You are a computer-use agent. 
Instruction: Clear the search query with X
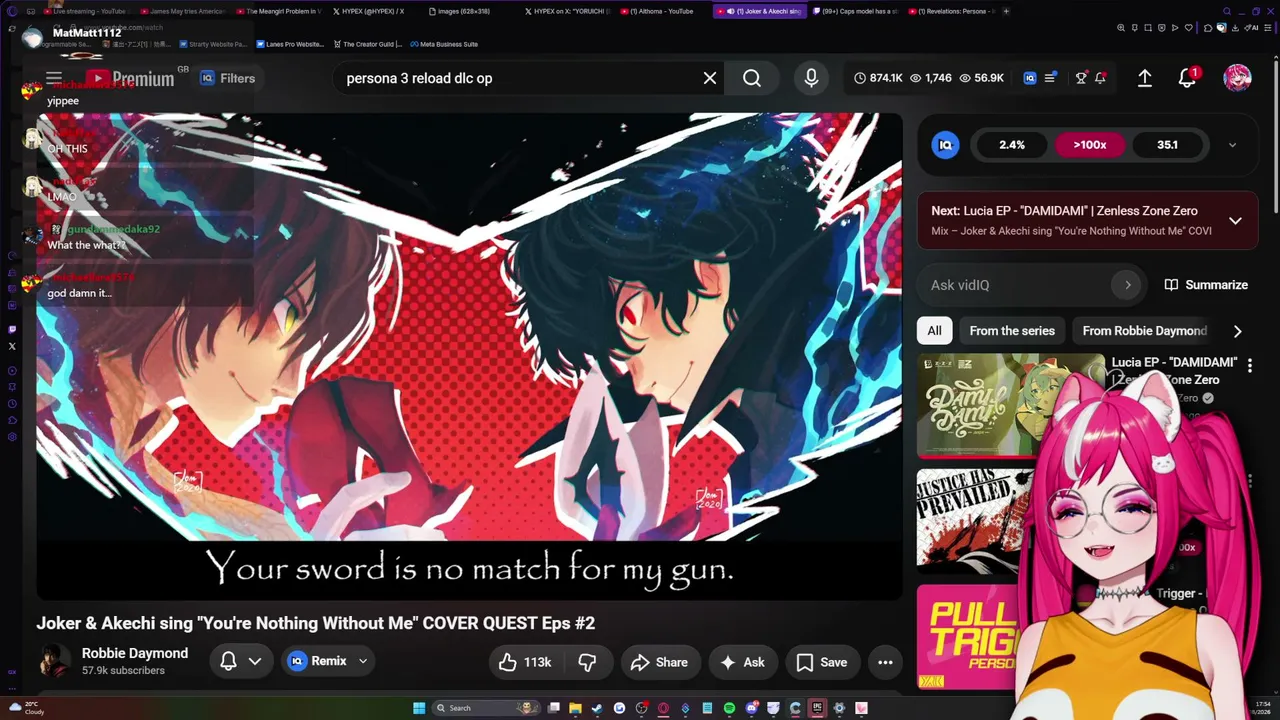710,78
